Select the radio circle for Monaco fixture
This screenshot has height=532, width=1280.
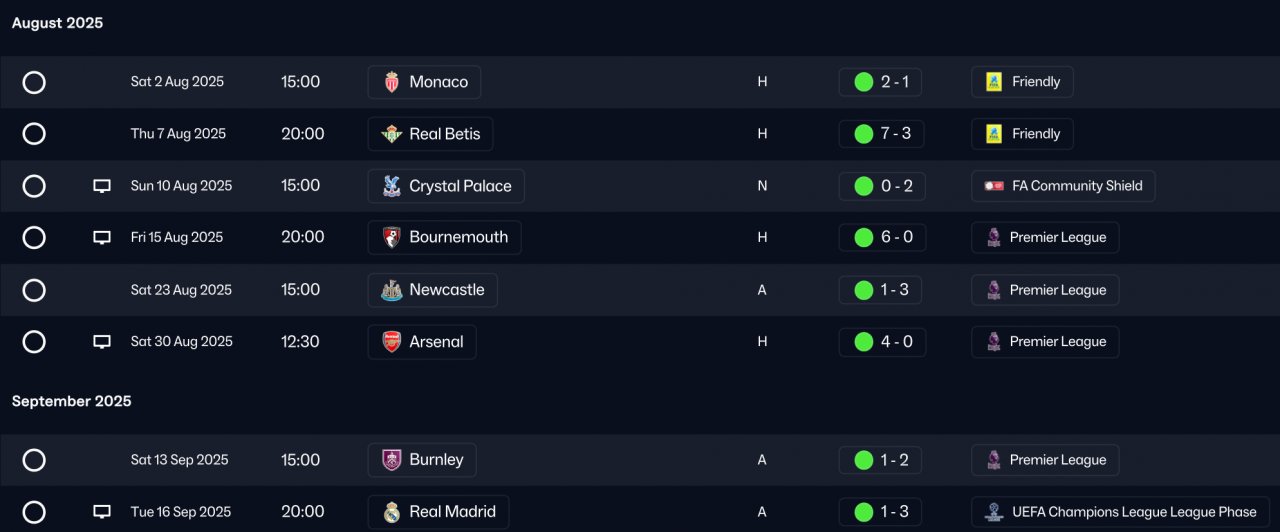pos(34,82)
